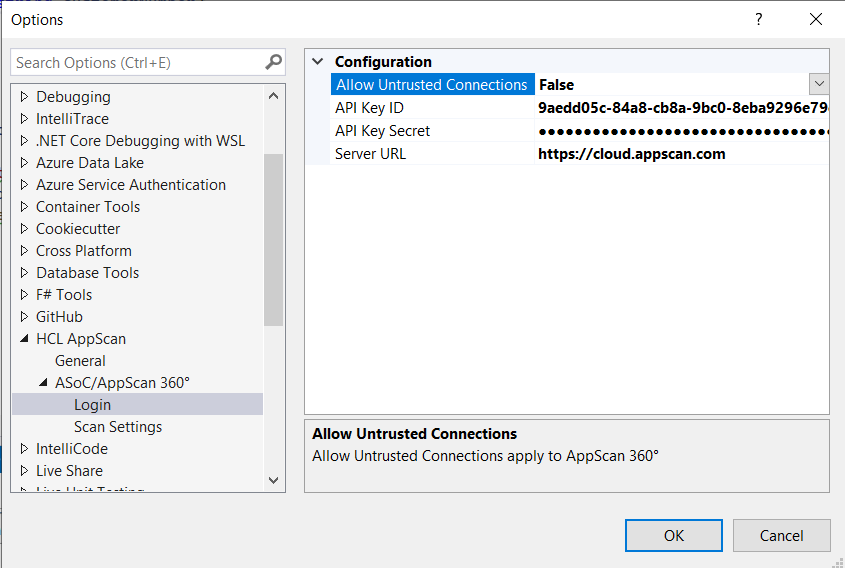Collapse the Configuration category chevron
The width and height of the screenshot is (845, 568).
coord(318,61)
